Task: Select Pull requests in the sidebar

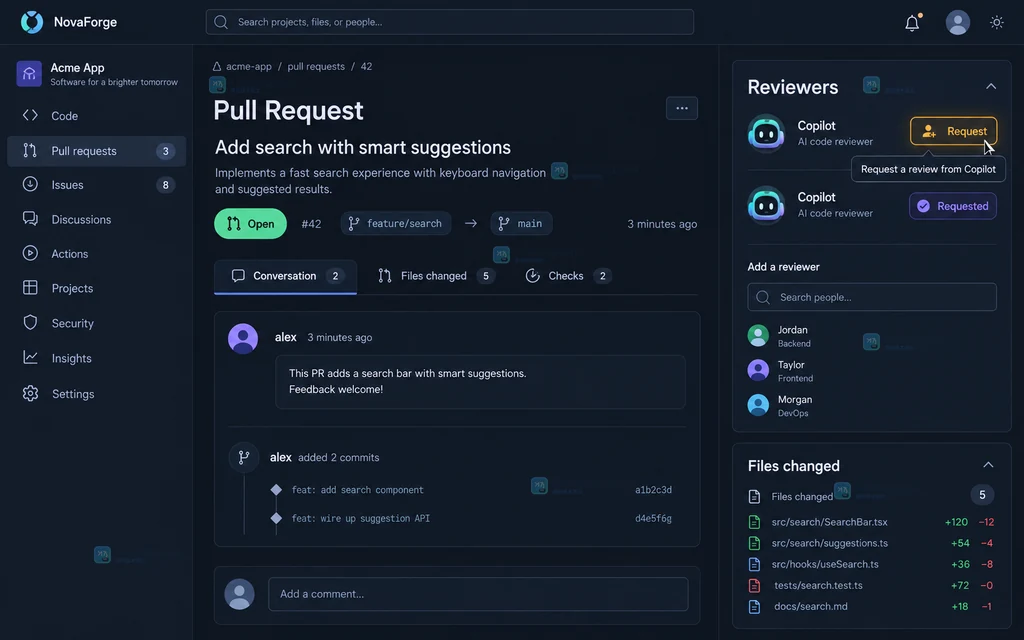Action: 96,151
